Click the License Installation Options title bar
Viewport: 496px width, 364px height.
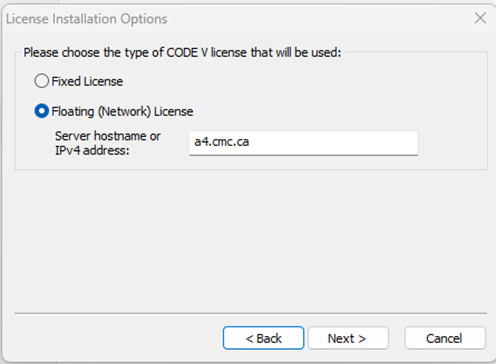[x=233, y=19]
